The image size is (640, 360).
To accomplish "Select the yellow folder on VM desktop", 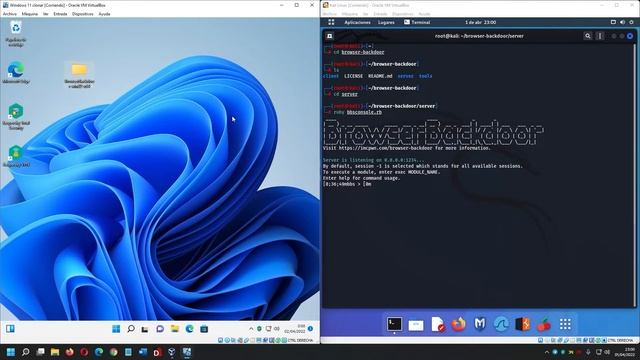I will click(x=79, y=75).
